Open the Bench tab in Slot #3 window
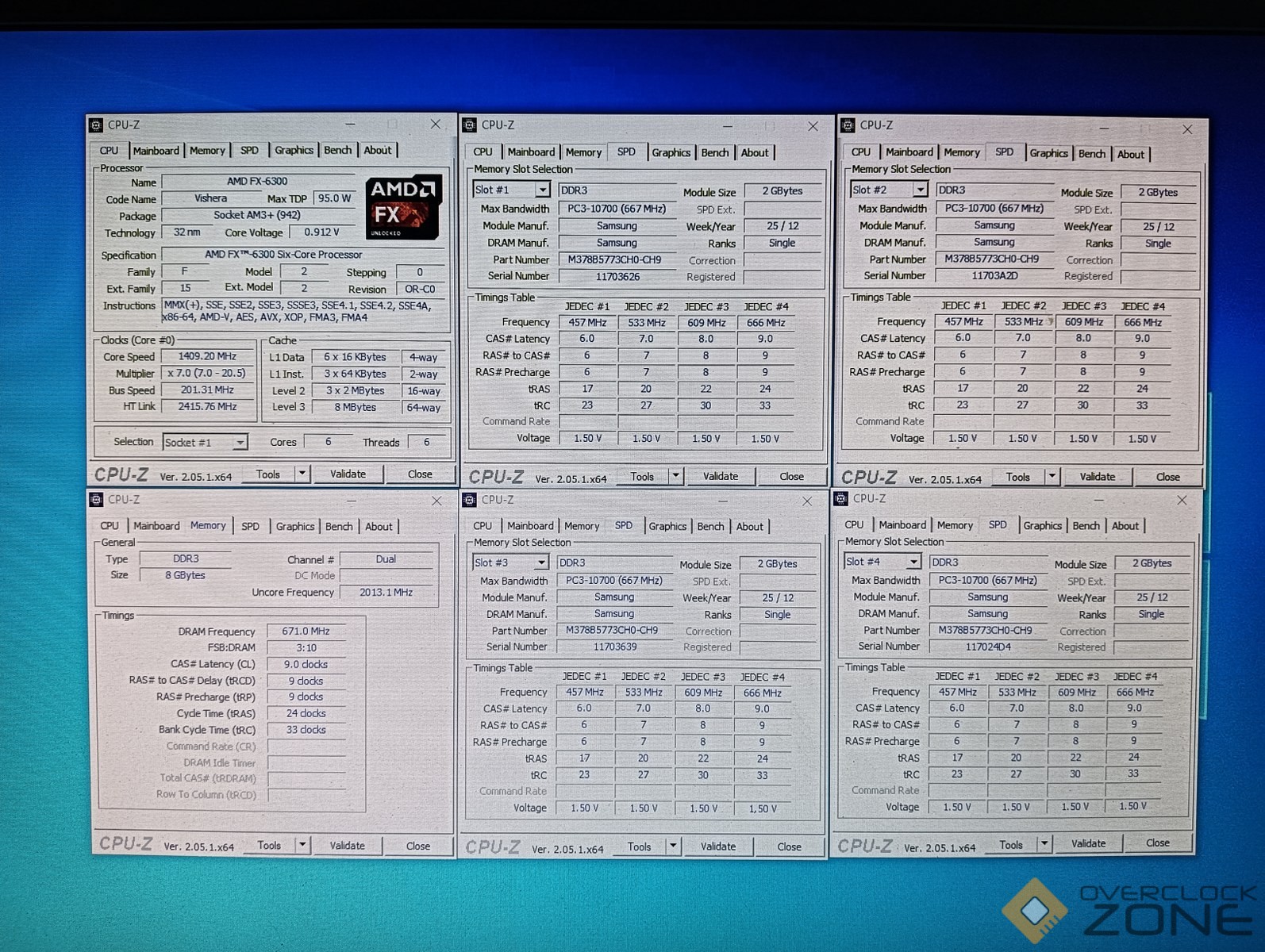Image resolution: width=1265 pixels, height=952 pixels. tap(710, 526)
